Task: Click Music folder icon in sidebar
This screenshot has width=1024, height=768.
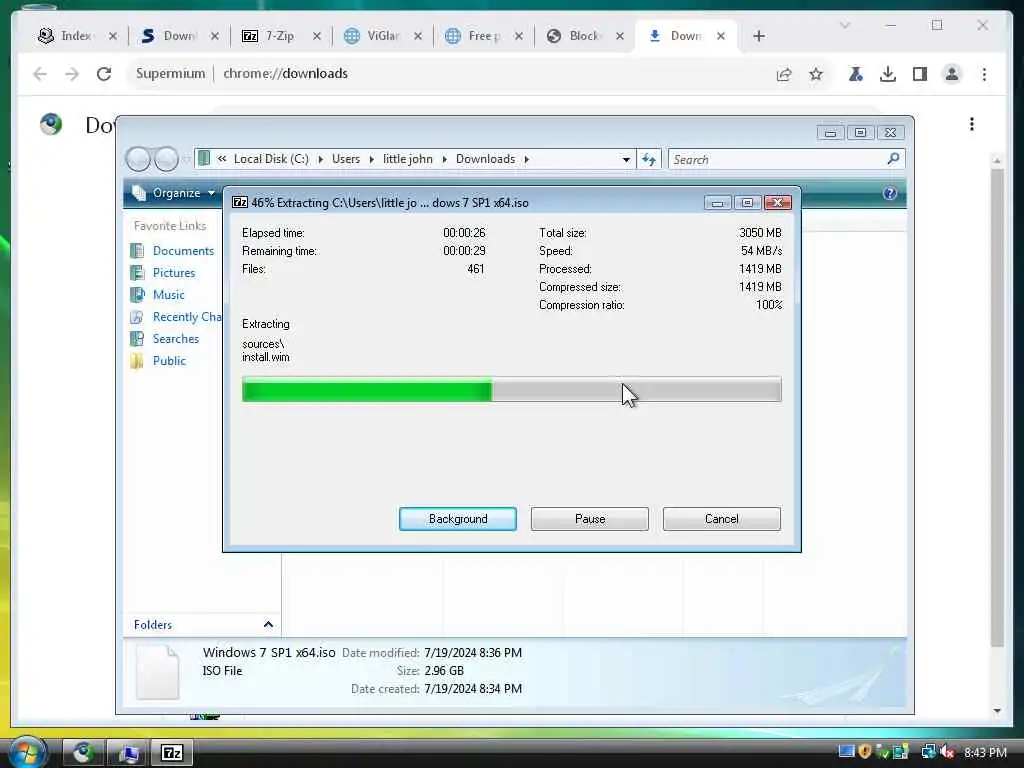Action: (137, 295)
